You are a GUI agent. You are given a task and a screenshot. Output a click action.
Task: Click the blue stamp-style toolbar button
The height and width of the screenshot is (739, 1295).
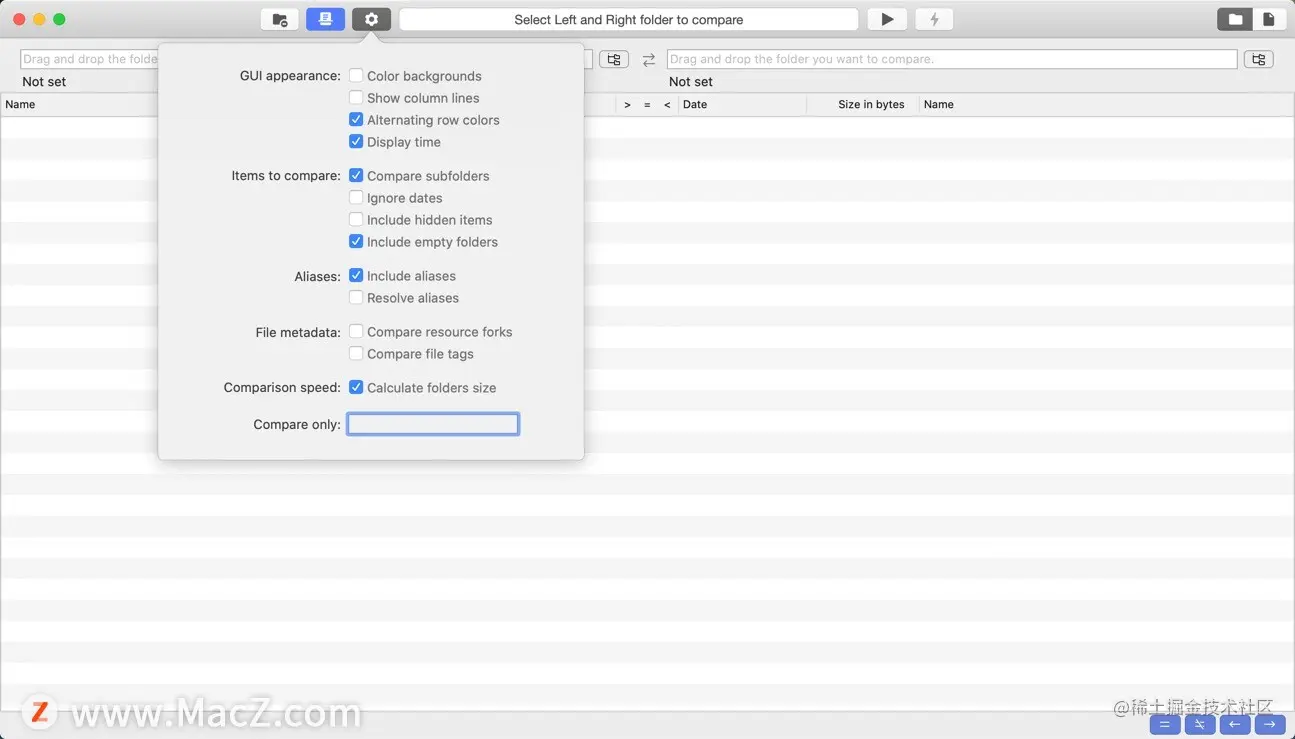click(x=325, y=19)
